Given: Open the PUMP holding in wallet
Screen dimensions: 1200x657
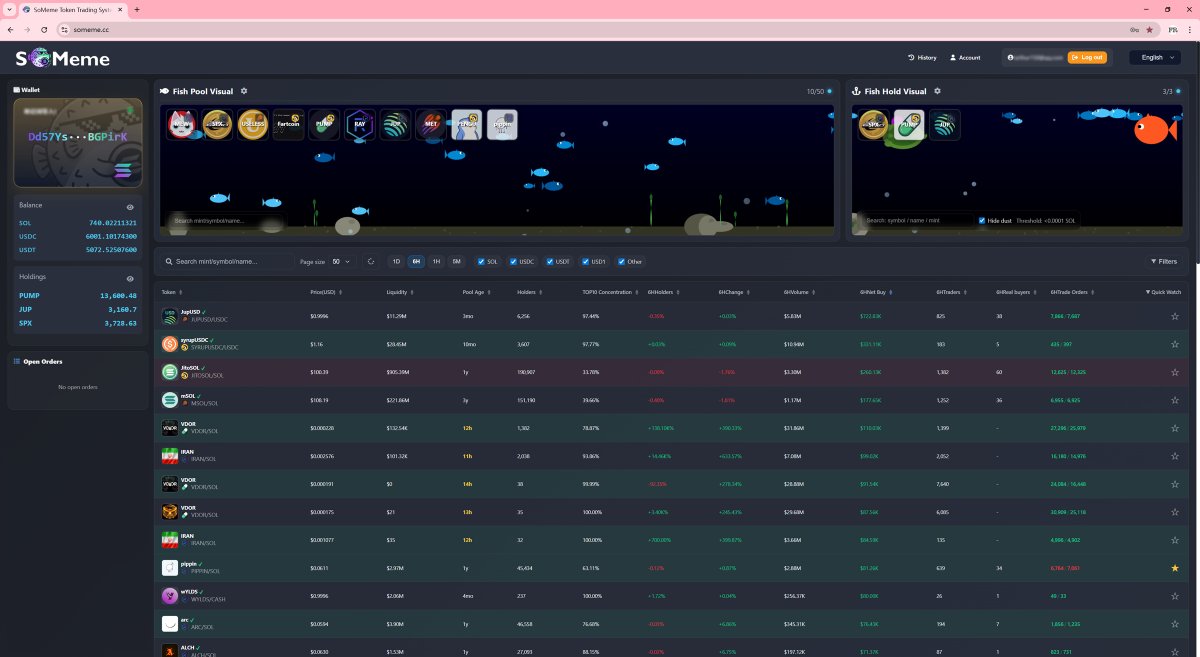Looking at the screenshot, I should tap(77, 295).
